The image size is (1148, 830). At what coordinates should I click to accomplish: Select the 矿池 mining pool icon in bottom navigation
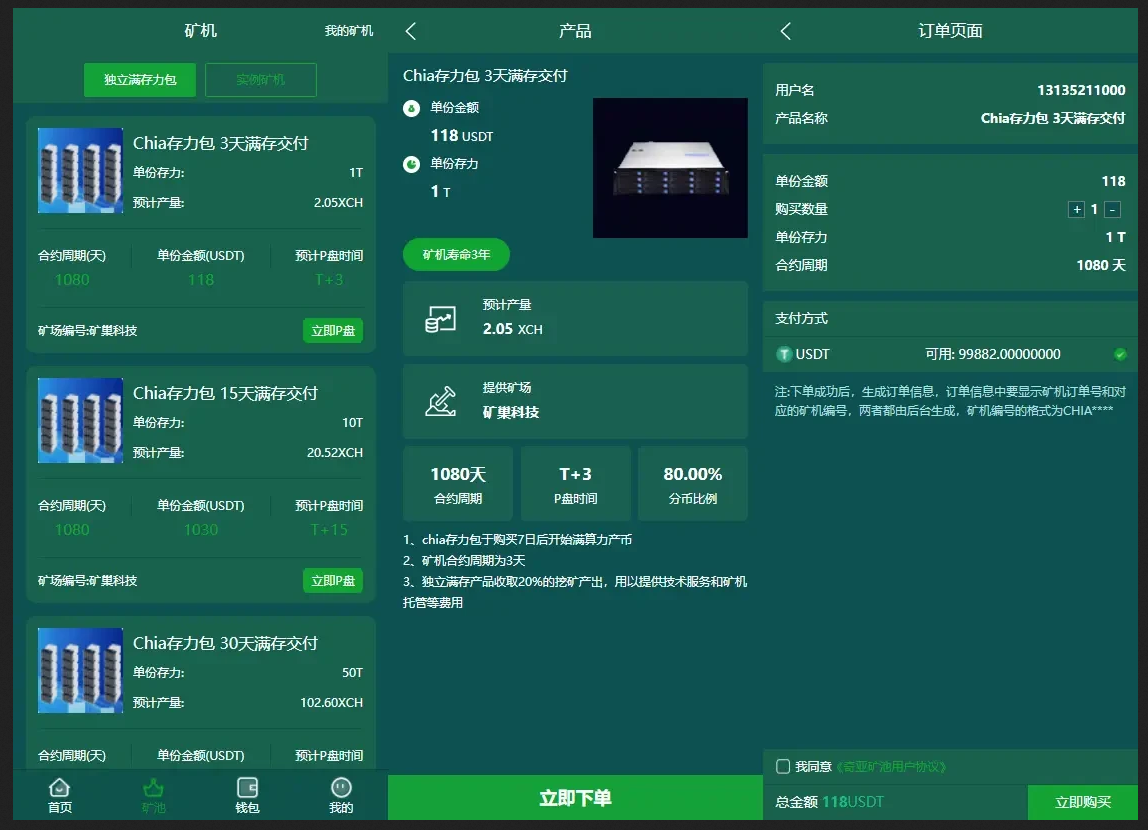coord(153,789)
